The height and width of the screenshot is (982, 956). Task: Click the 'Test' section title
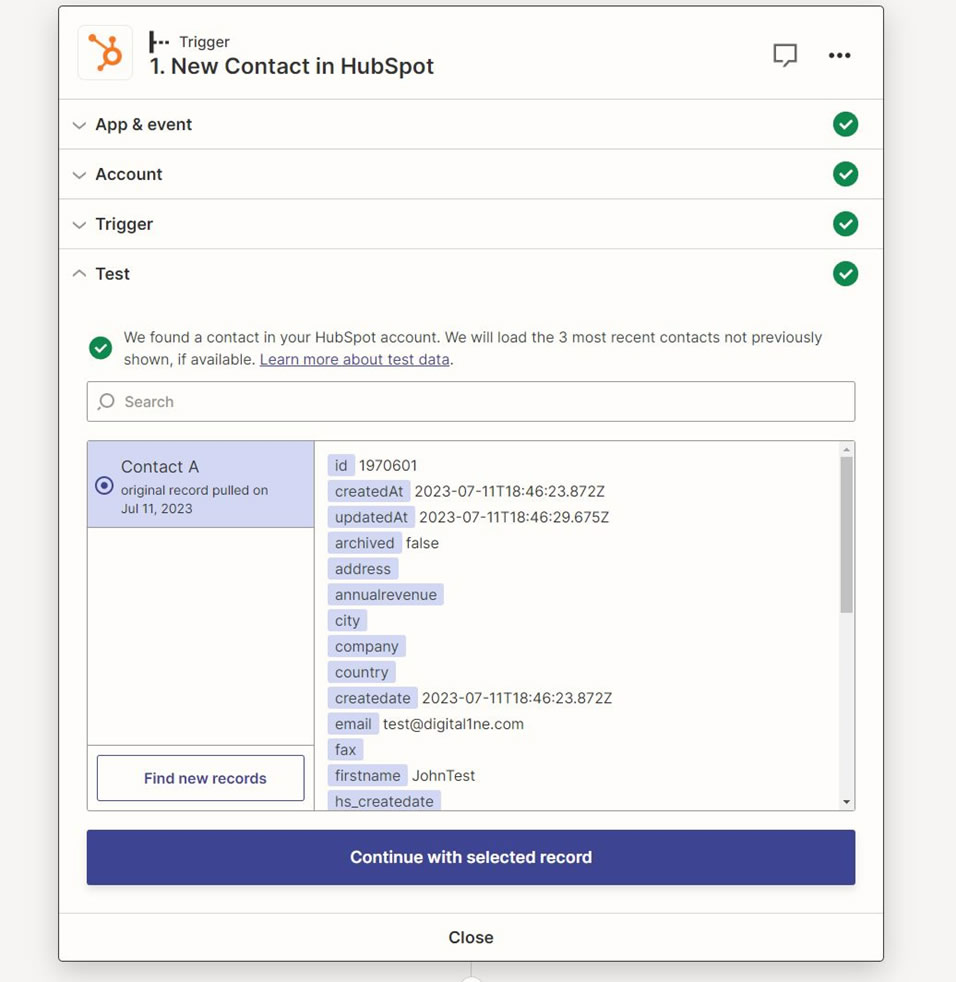pos(112,274)
